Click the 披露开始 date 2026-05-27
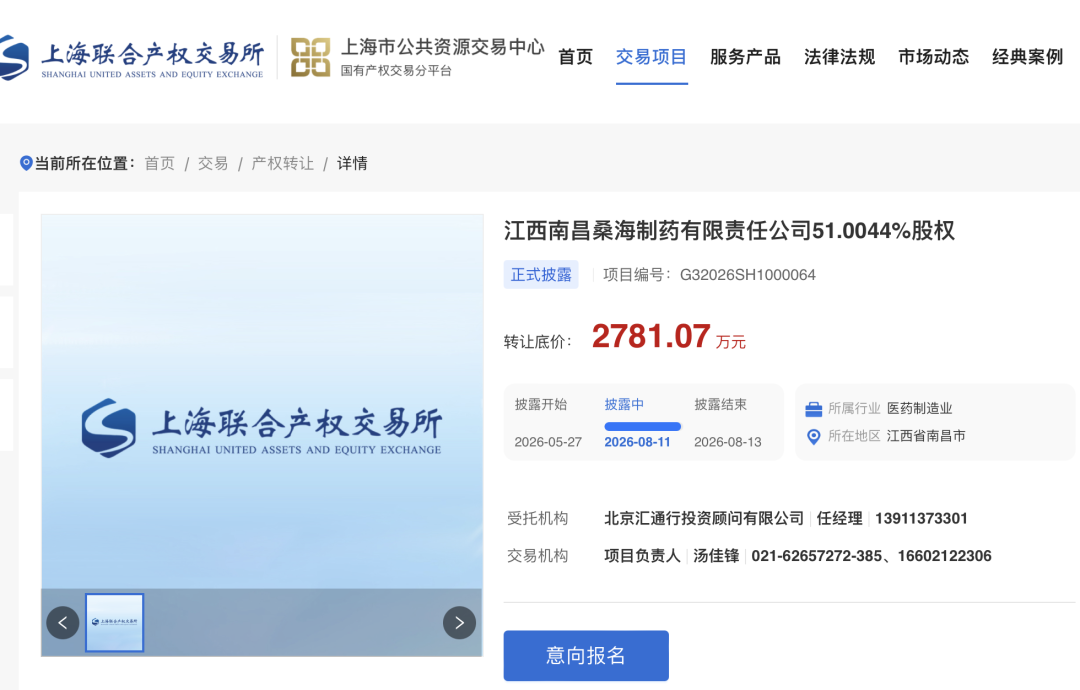 [x=548, y=442]
